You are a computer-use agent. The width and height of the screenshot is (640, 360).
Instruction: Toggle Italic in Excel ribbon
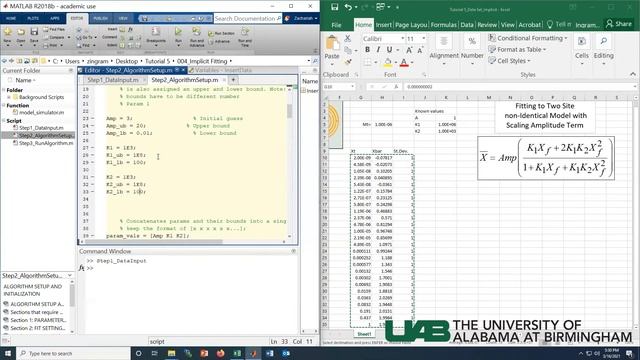(x=378, y=50)
